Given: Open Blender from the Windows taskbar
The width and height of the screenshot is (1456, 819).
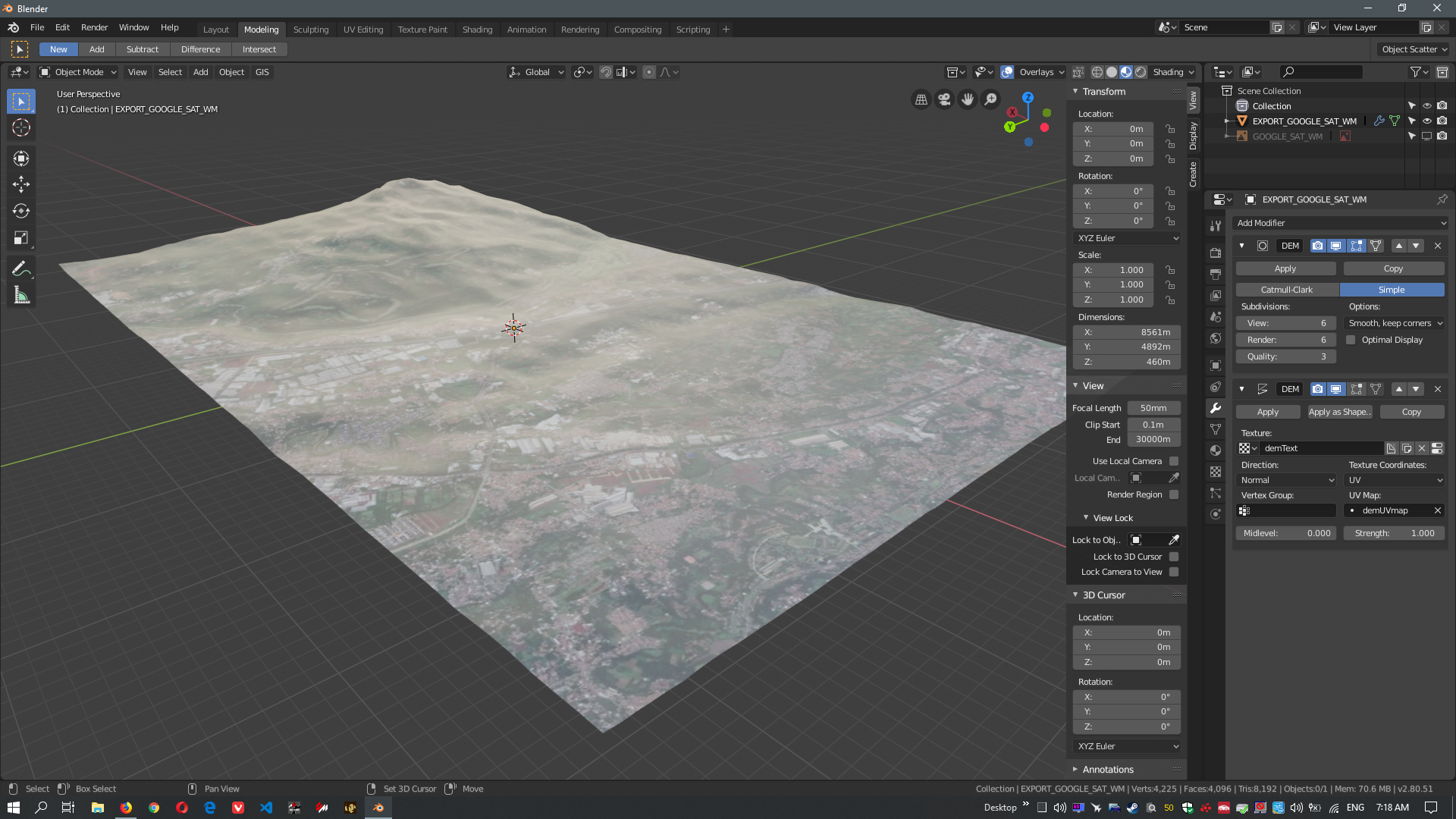Looking at the screenshot, I should (378, 808).
